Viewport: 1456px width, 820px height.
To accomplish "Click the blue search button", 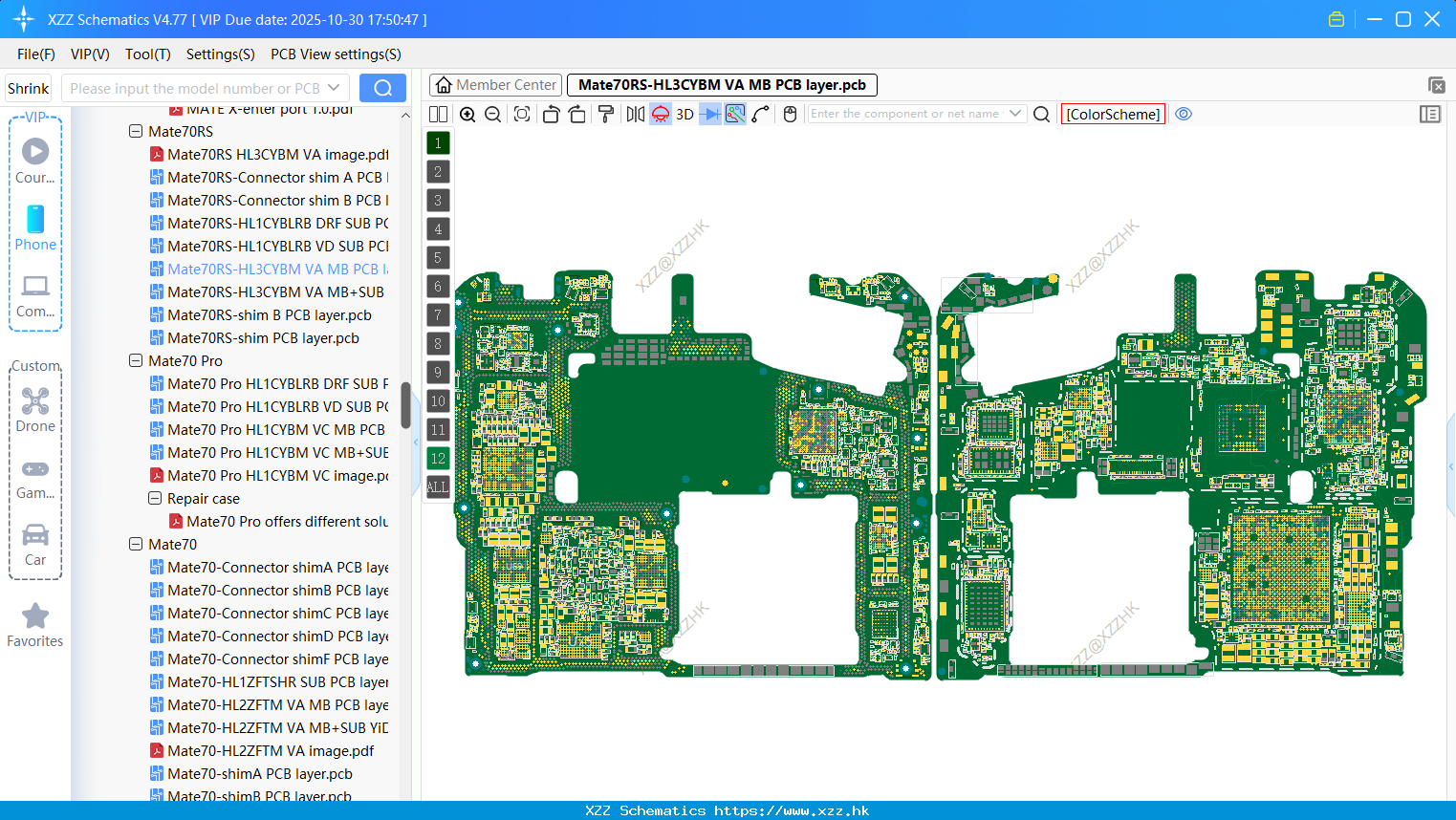I will 382,88.
